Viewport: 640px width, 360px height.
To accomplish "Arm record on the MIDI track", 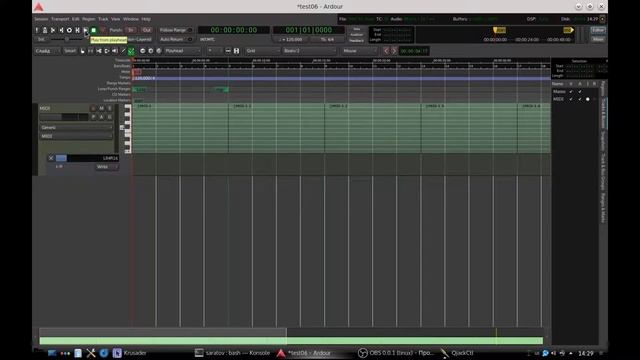I will 93,108.
